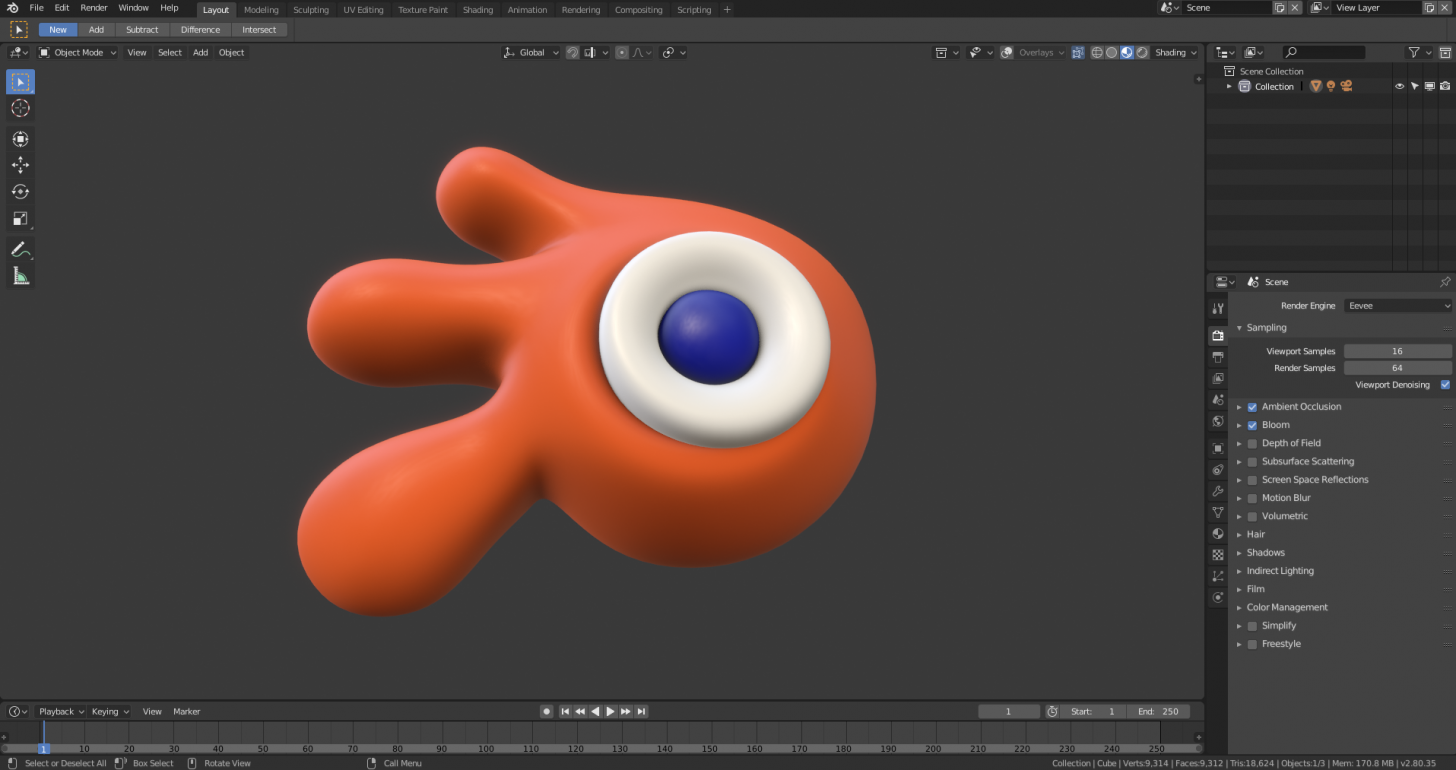
Task: Switch viewport to wireframe shading
Action: point(1097,53)
